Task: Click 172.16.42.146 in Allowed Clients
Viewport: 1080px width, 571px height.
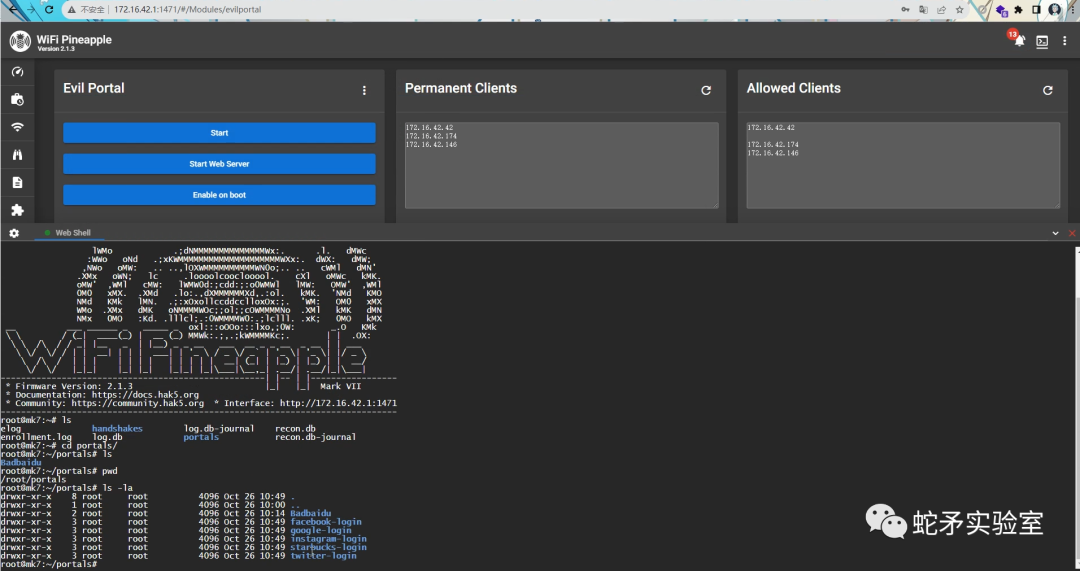Action: click(773, 154)
